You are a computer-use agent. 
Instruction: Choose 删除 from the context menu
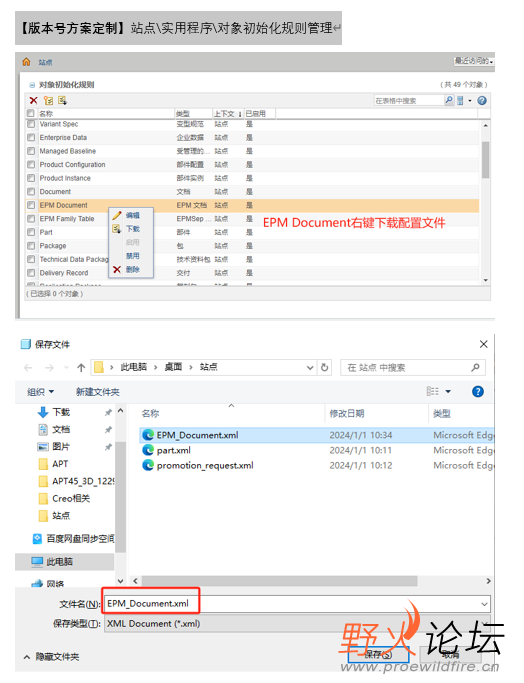133,270
